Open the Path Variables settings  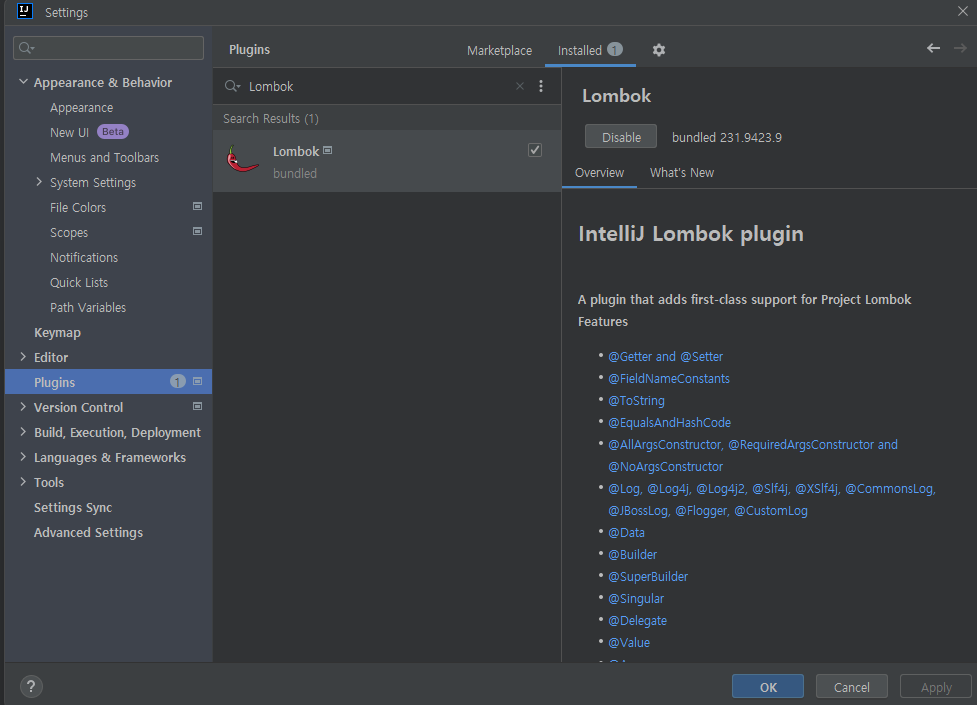[88, 307]
